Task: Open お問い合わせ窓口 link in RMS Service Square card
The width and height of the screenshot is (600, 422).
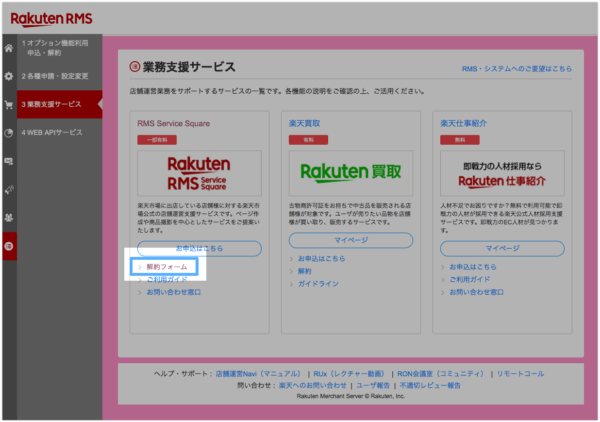Action: tap(174, 292)
